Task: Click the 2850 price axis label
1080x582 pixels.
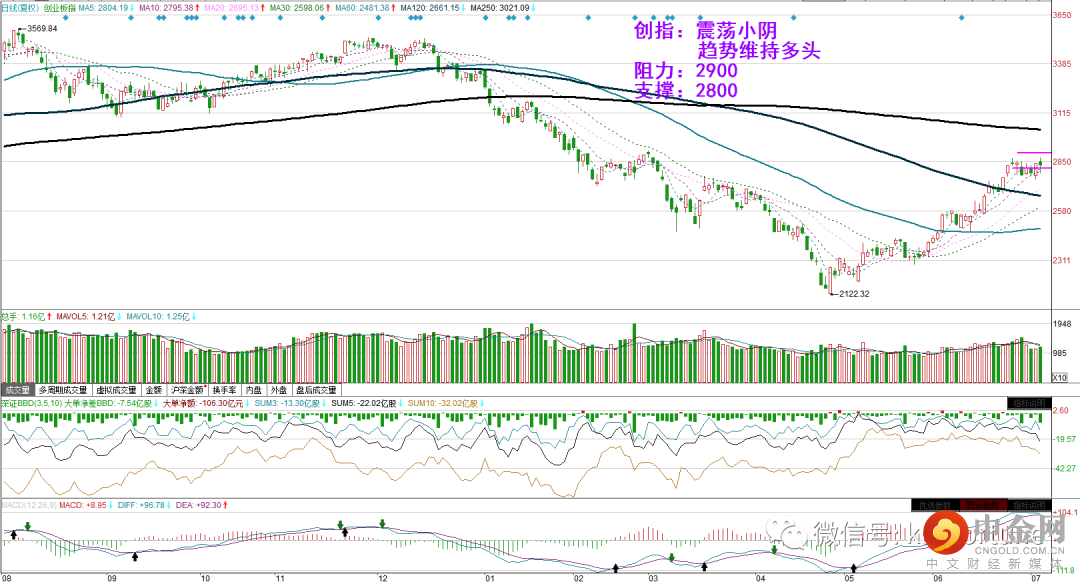Action: click(x=1061, y=162)
